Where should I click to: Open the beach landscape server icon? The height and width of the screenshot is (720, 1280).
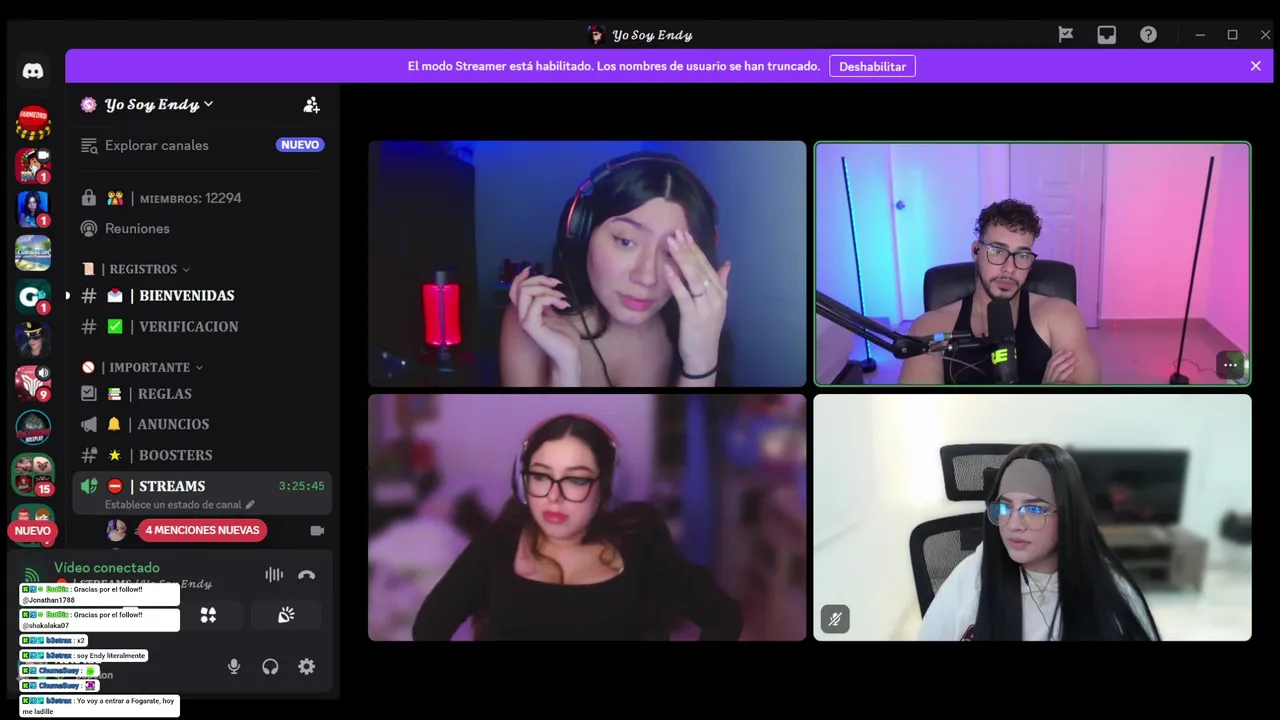click(33, 253)
